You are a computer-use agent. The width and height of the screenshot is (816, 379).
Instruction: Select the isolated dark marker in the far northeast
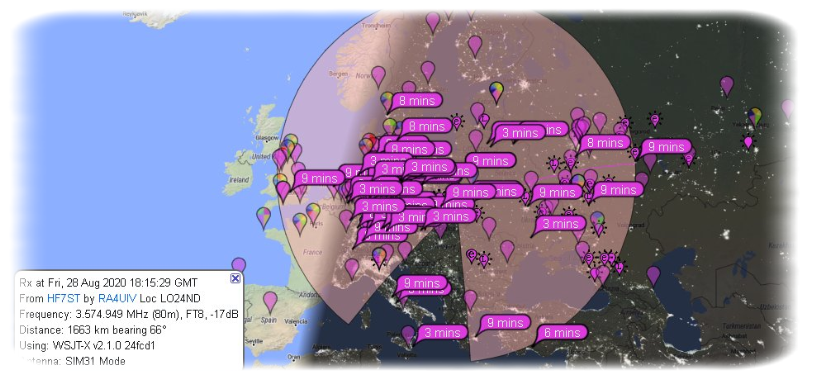point(726,86)
